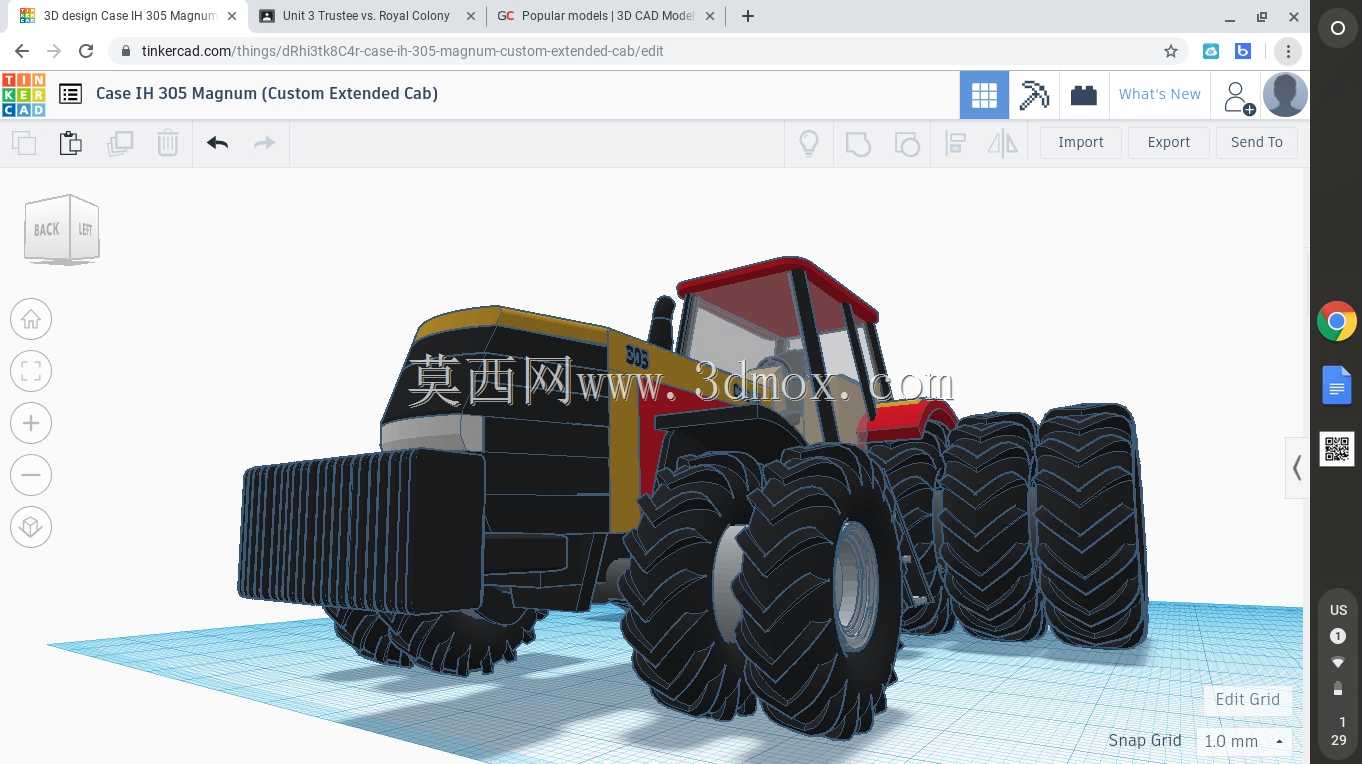1362x764 pixels.
Task: Click the Chrome icon on shelf
Action: point(1337,322)
